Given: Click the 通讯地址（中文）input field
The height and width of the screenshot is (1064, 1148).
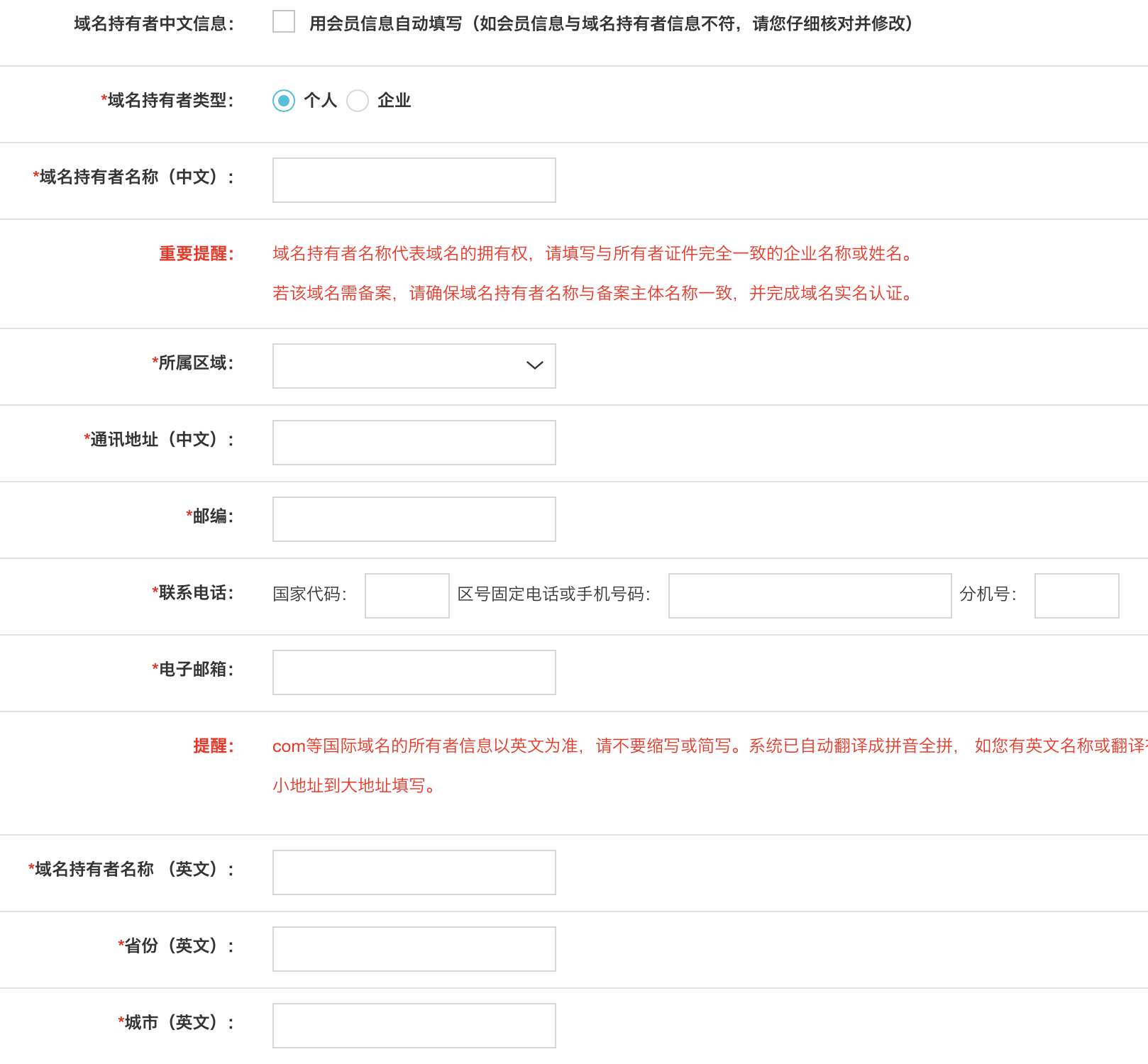Looking at the screenshot, I should [x=414, y=442].
